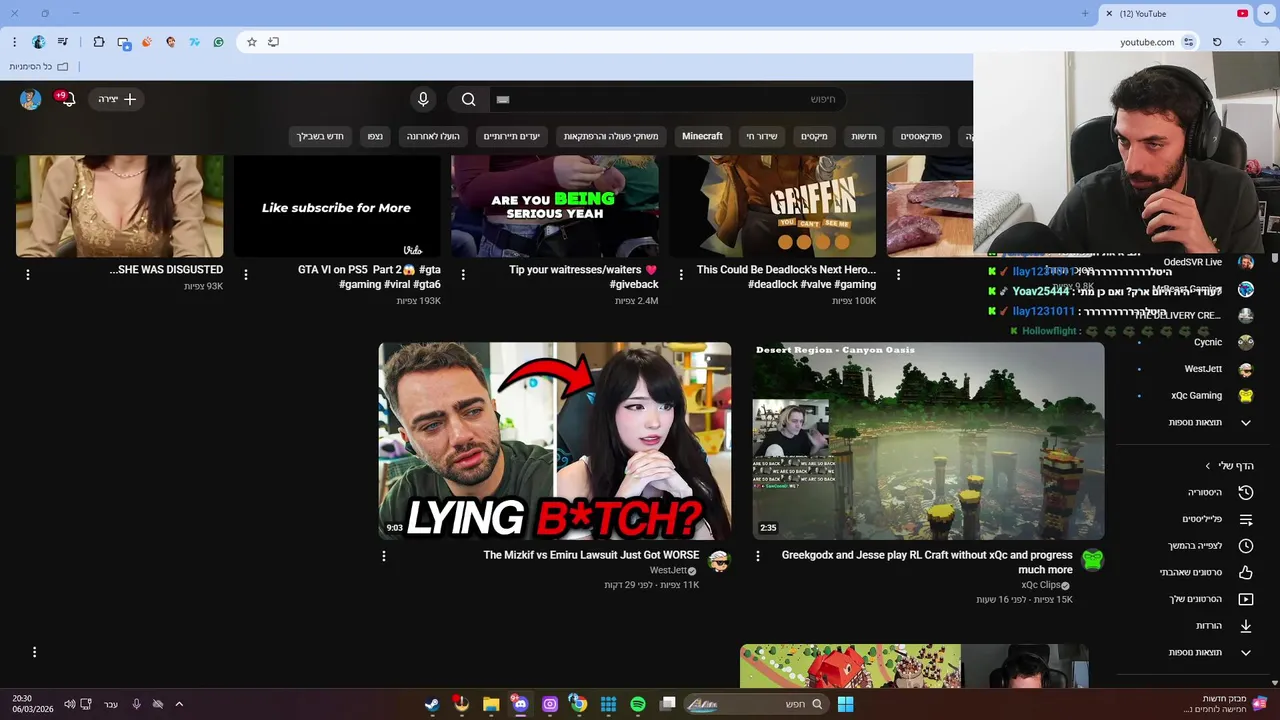Show hidden system tray icons

coord(179,704)
